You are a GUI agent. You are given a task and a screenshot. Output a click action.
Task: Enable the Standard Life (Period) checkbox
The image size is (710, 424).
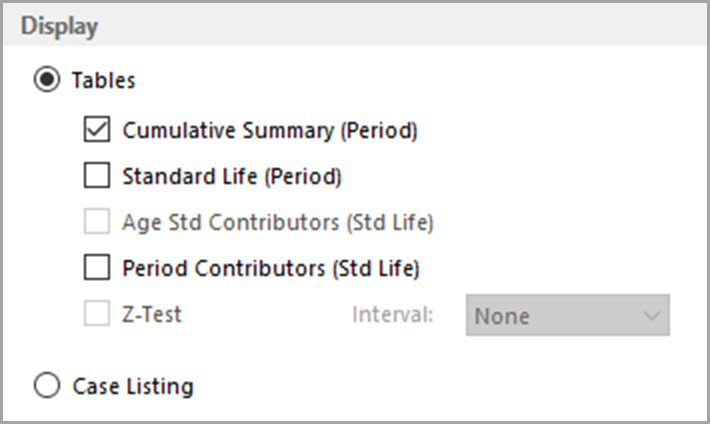[x=97, y=177]
